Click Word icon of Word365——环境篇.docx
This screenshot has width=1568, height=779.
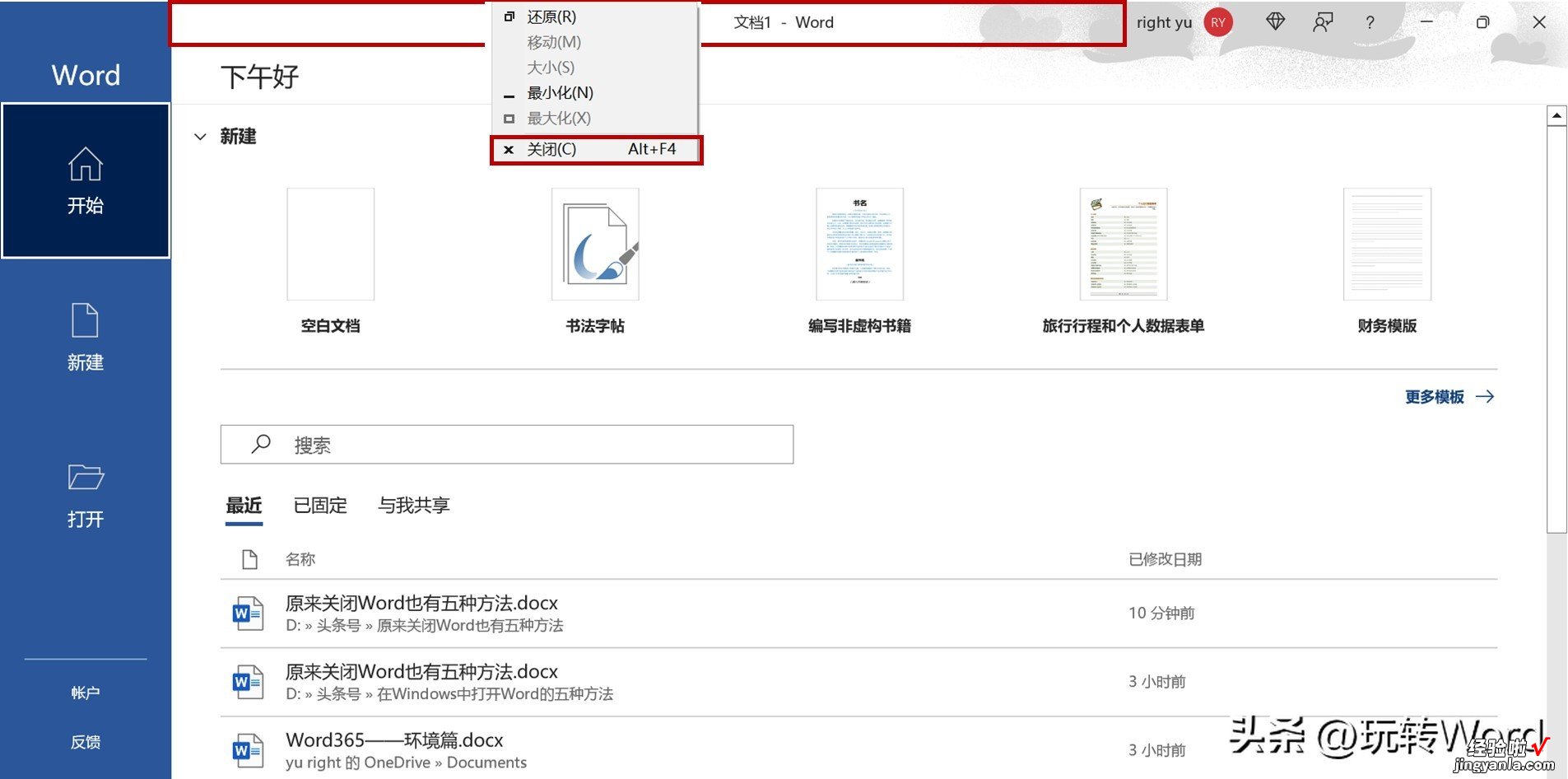coord(248,750)
